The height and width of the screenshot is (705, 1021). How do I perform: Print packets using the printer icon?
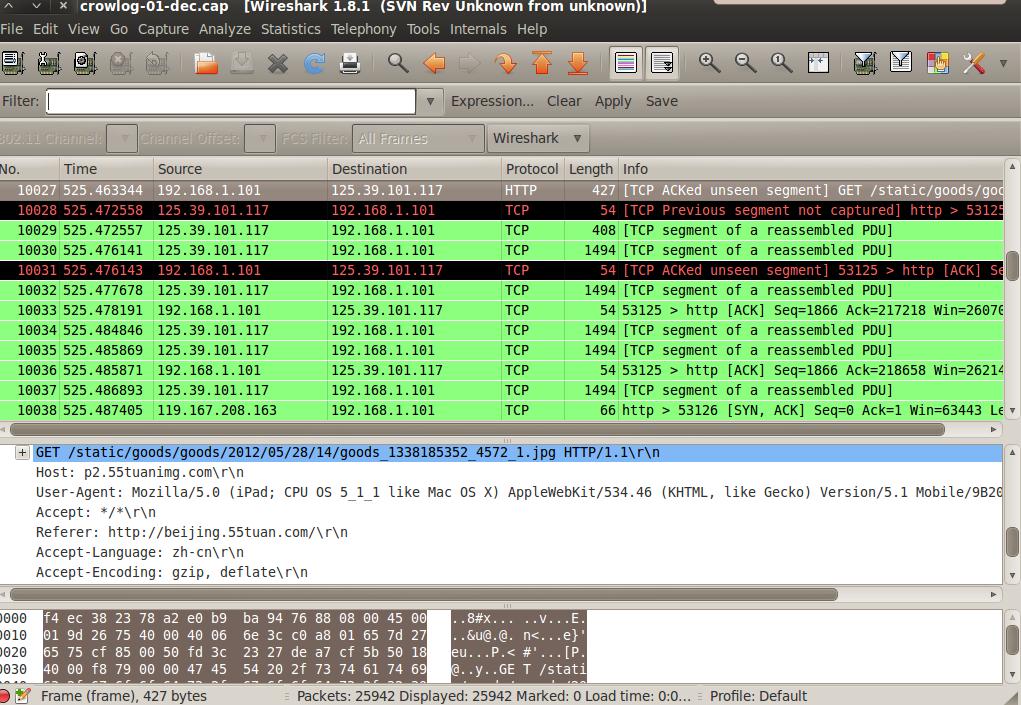tap(350, 63)
